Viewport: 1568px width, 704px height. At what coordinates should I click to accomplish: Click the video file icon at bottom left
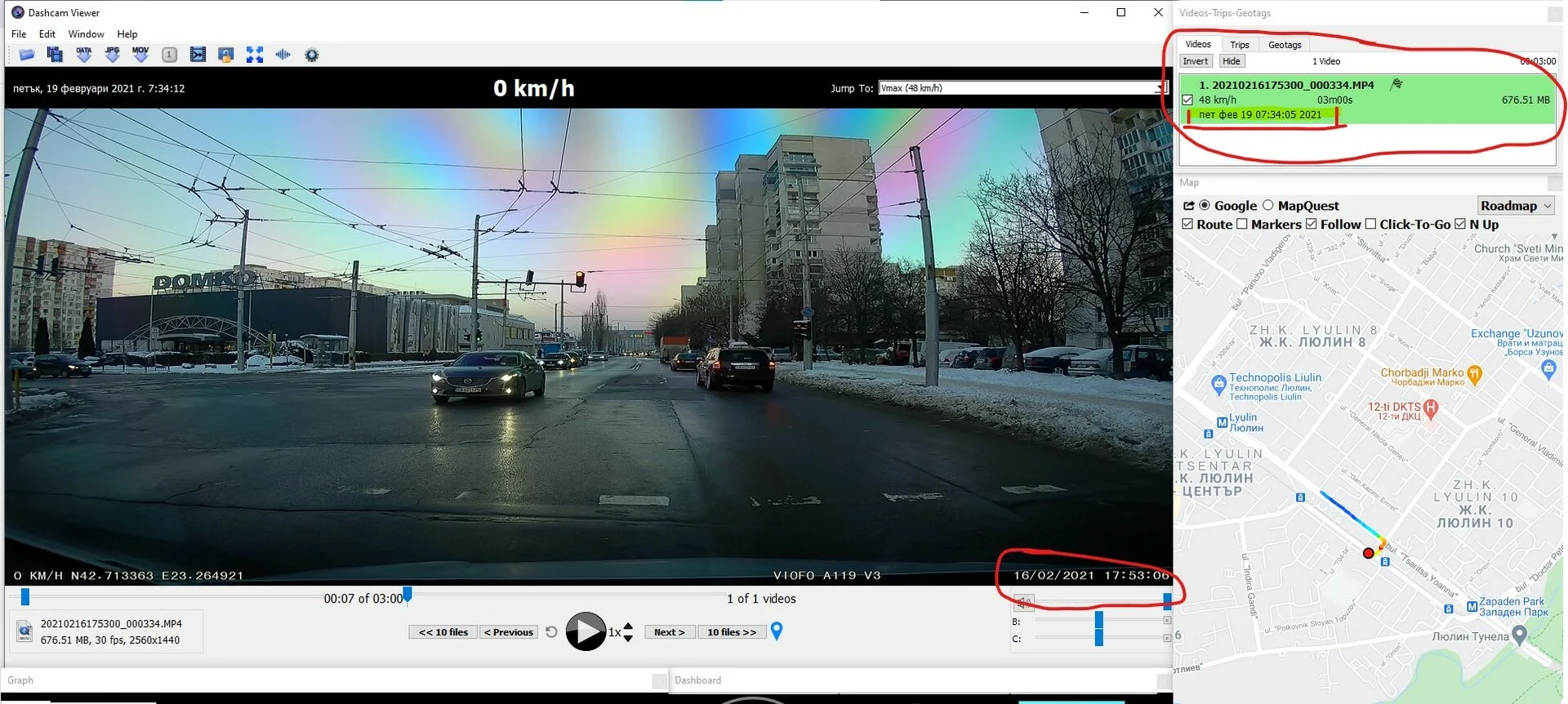point(24,631)
